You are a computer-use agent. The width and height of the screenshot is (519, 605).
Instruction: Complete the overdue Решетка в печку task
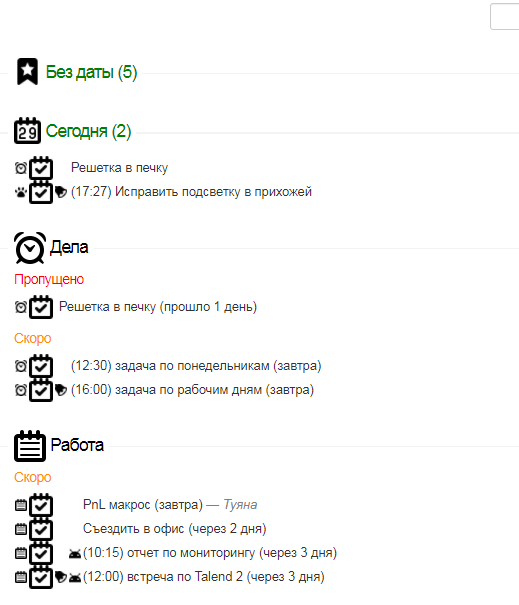coord(41,307)
